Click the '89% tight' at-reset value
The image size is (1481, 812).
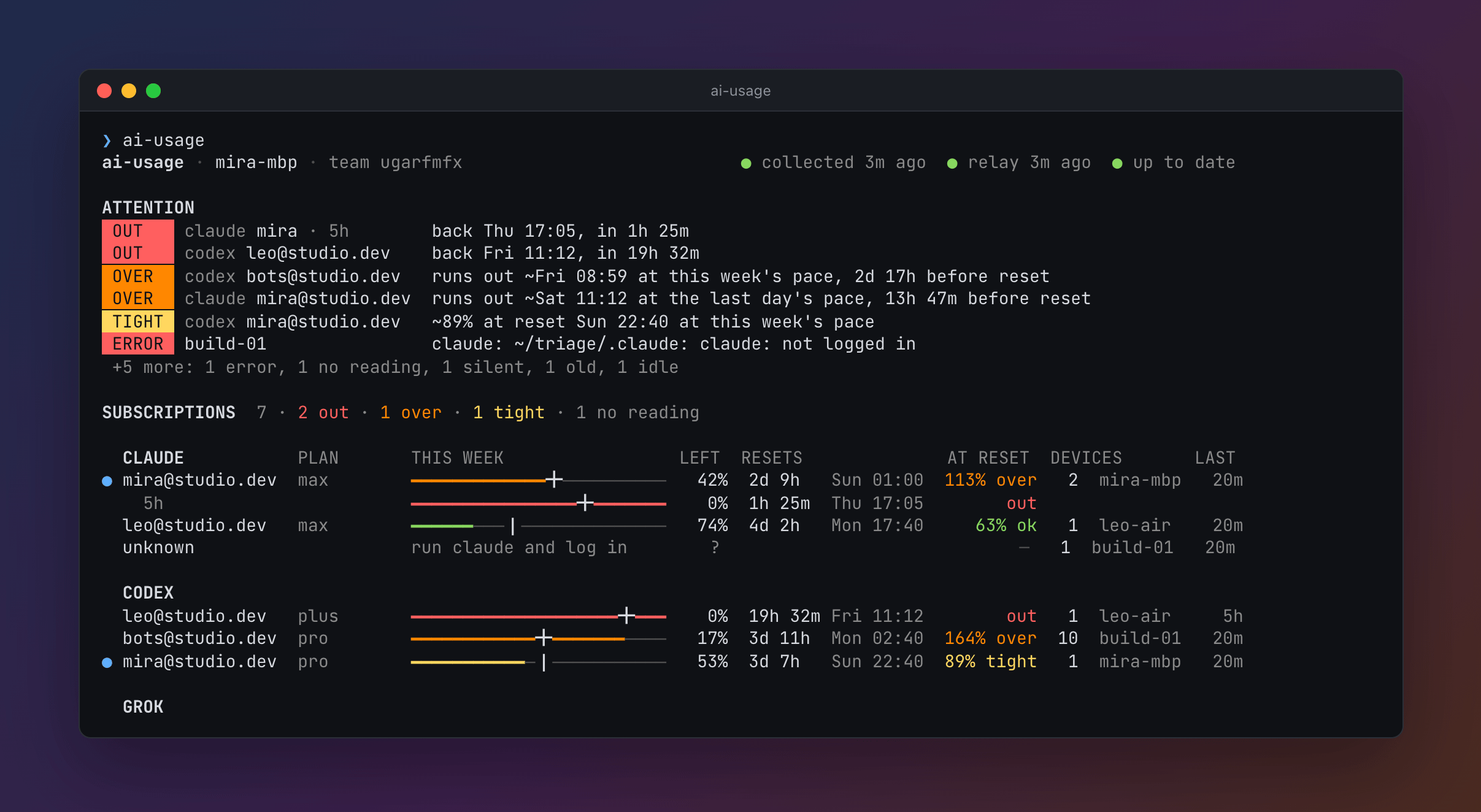(x=991, y=662)
